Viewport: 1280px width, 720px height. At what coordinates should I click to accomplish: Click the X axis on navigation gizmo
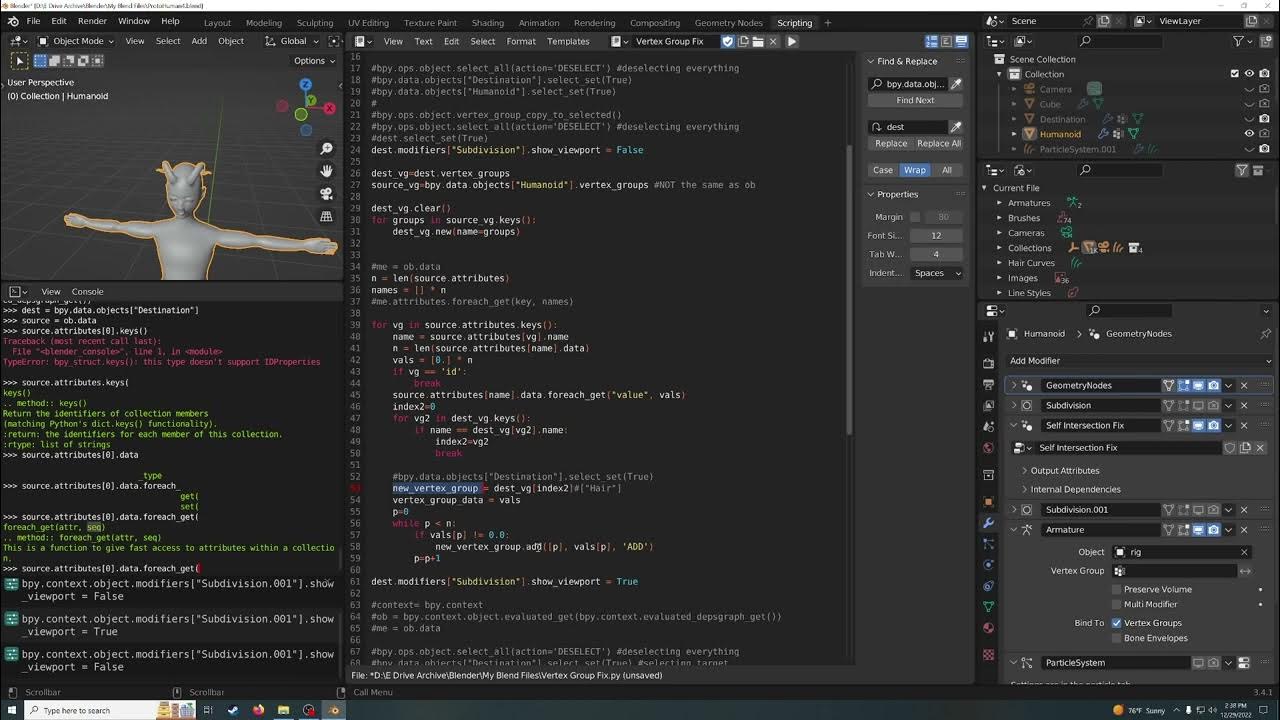(329, 107)
